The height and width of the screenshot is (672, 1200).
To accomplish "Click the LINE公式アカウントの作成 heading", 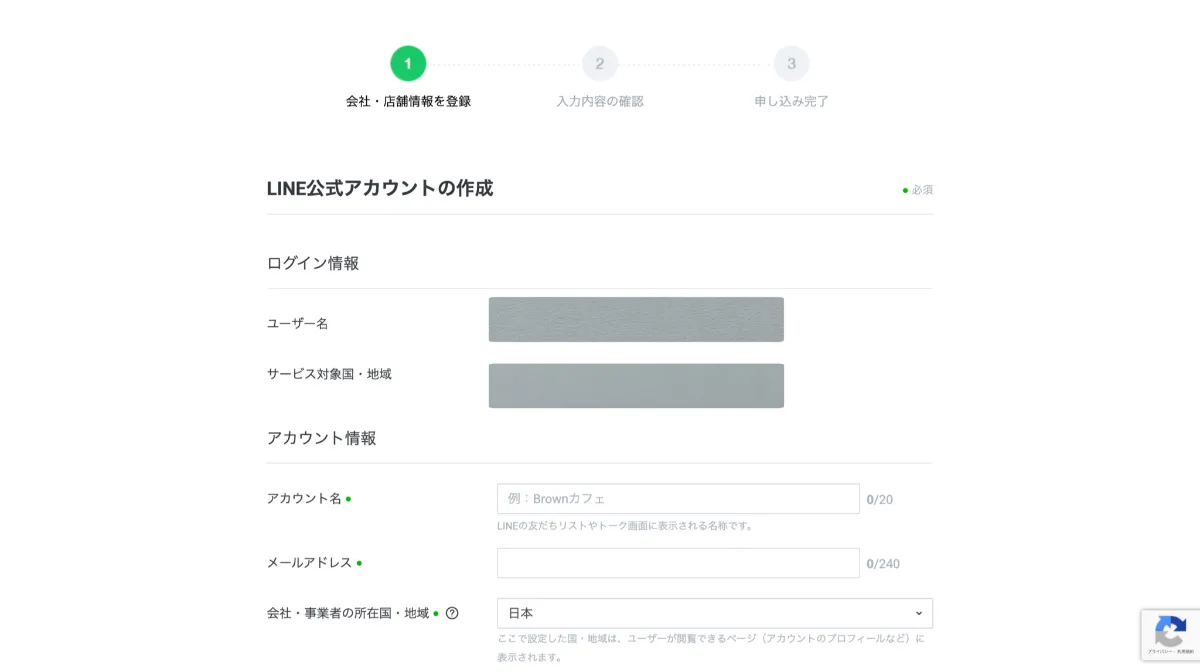I will [x=380, y=188].
